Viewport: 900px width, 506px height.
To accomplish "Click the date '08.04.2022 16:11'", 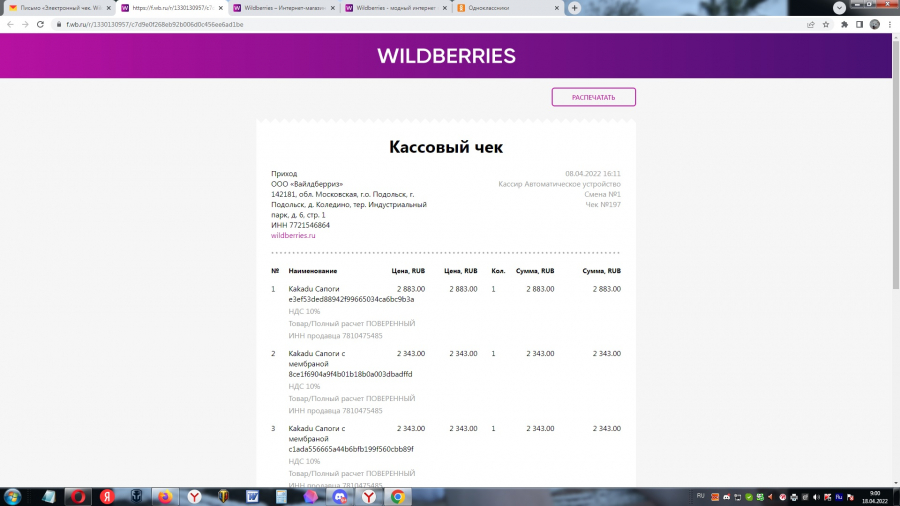I will click(592, 173).
